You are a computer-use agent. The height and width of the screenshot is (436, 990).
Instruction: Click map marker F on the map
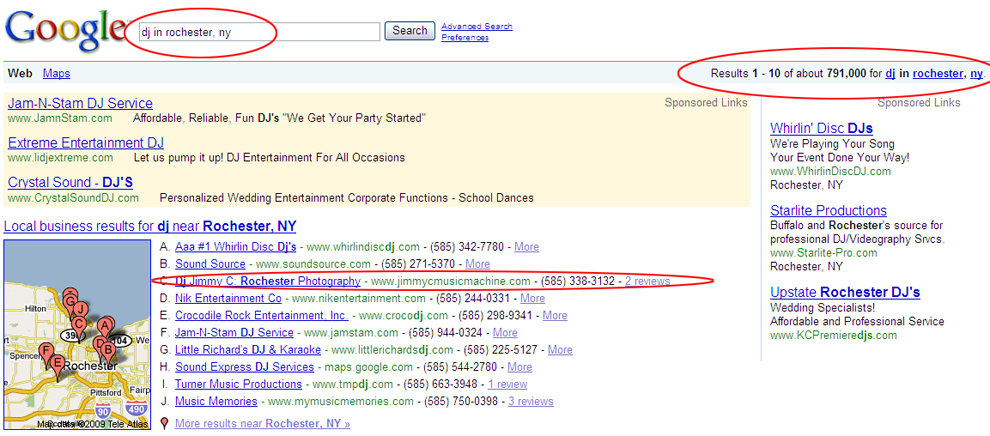(x=46, y=350)
